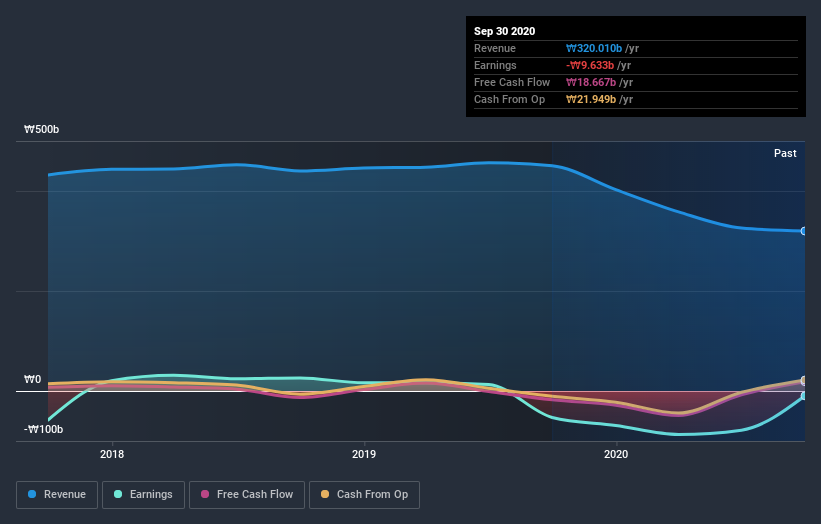Viewport: 821px width, 524px height.
Task: Click the ₩21.949b cash from op value
Action: (591, 99)
